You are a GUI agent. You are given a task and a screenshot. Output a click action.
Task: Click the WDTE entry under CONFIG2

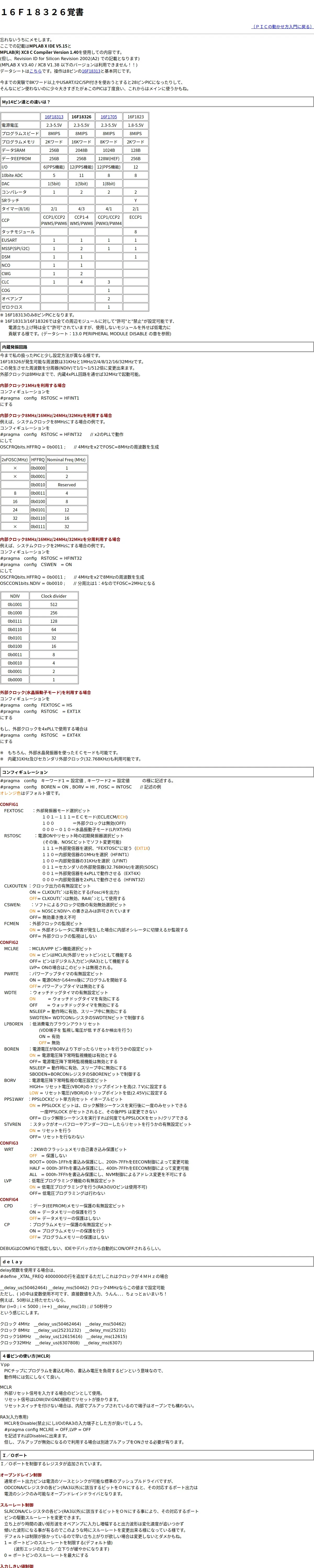point(10,993)
